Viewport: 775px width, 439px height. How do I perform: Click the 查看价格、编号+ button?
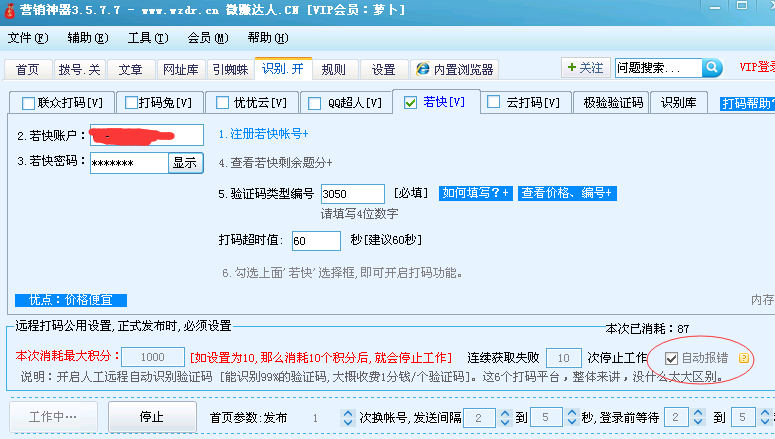pos(567,193)
